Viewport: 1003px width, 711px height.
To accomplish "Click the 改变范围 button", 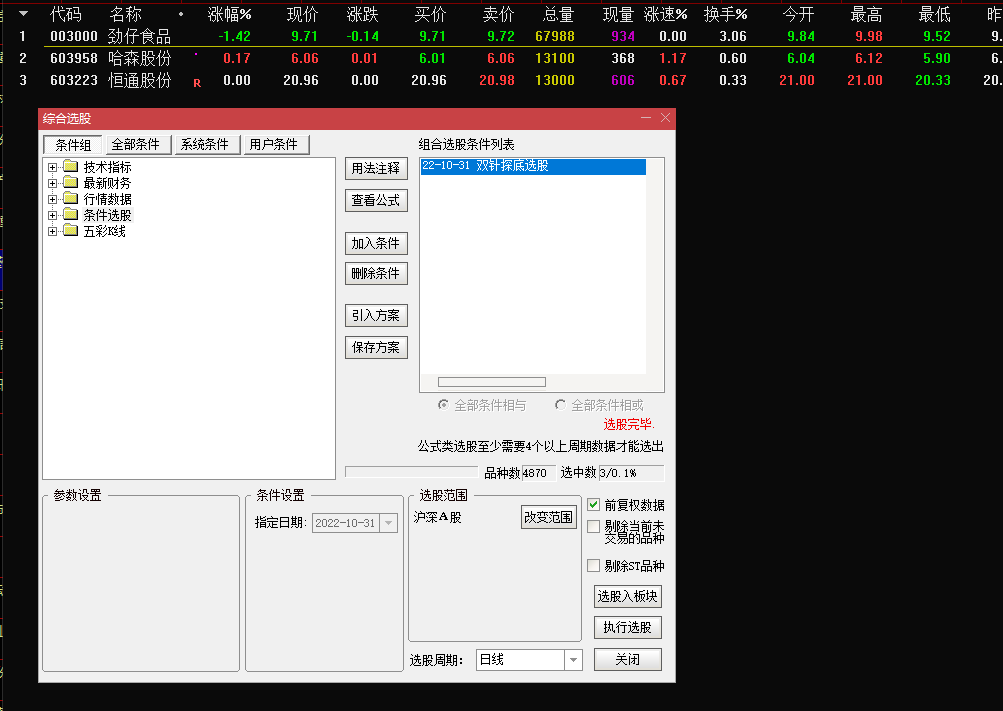I will [x=548, y=517].
